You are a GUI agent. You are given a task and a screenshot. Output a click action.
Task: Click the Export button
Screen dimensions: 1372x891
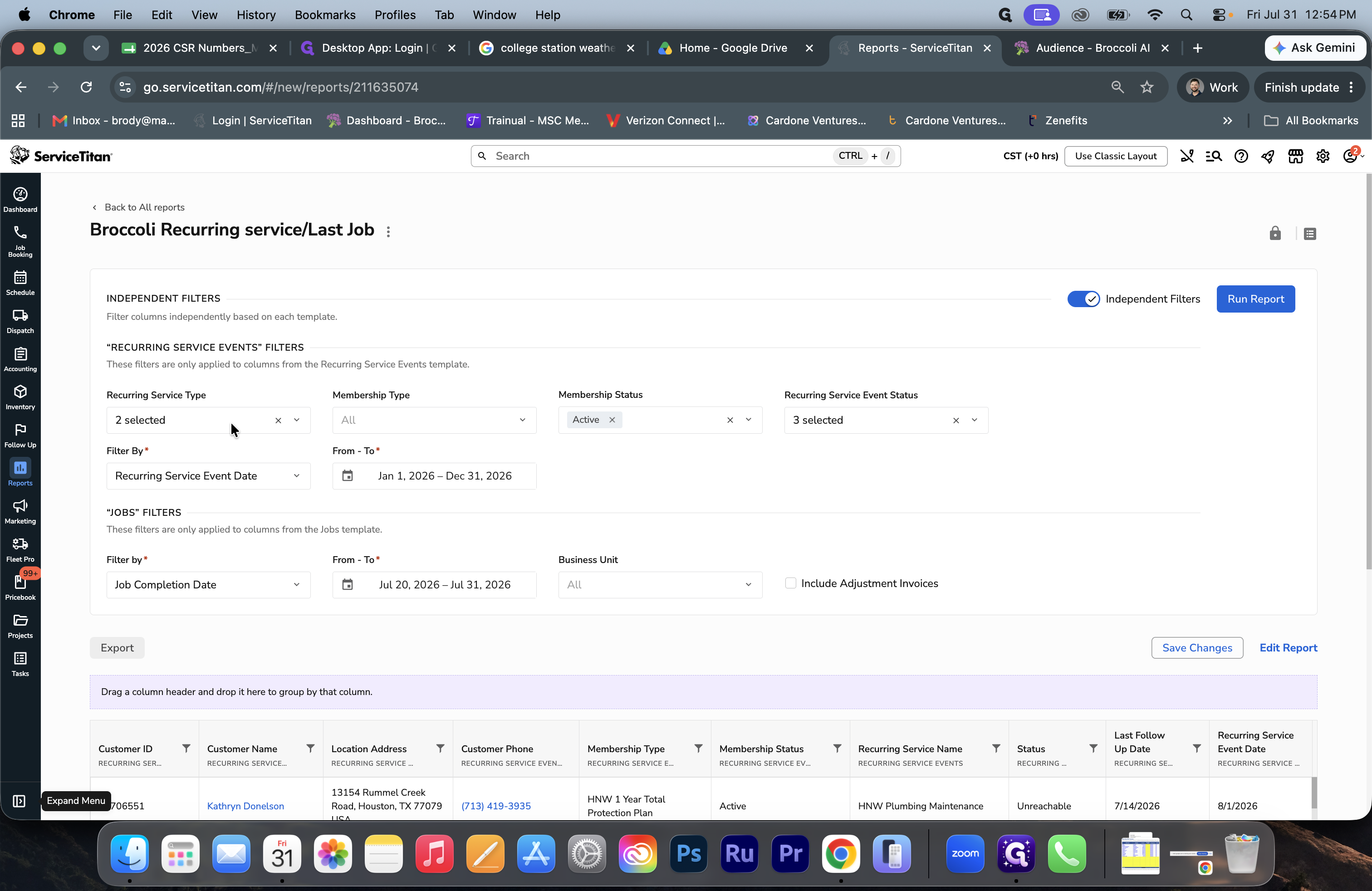(x=117, y=648)
